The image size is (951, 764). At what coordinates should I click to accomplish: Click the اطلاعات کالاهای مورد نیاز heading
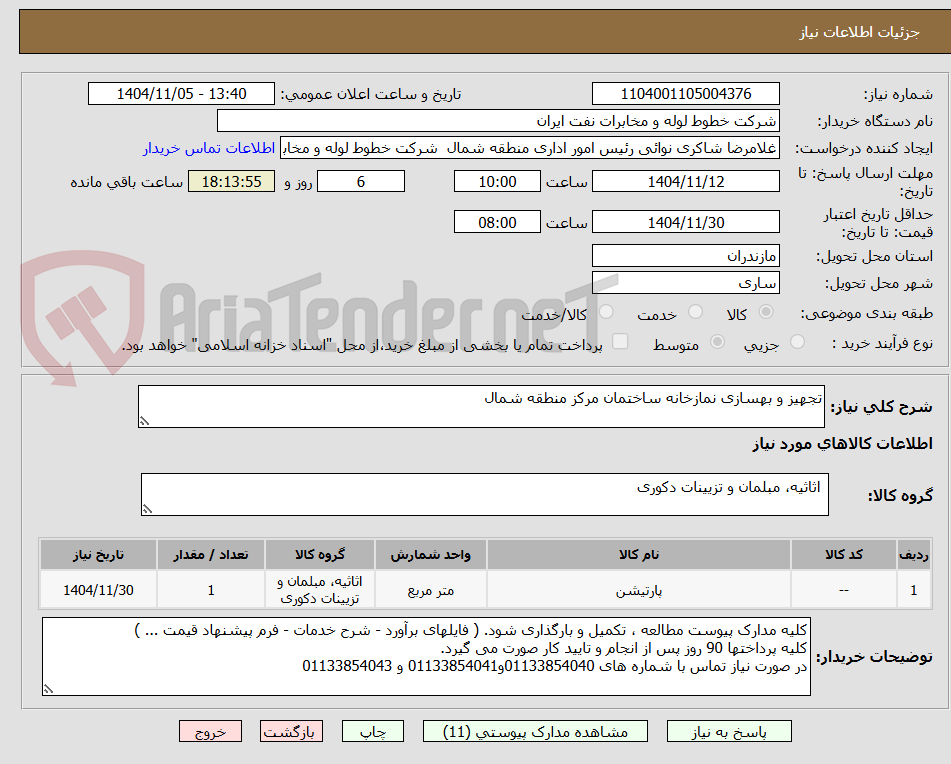click(x=842, y=444)
